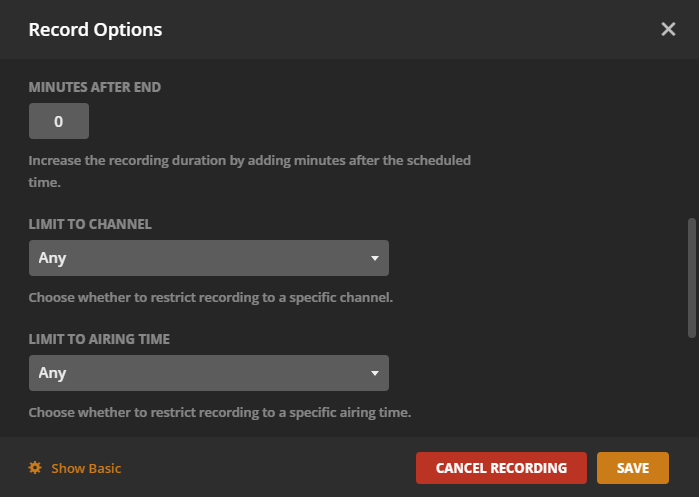Click the Limit to Airing Time dropdown arrow
This screenshot has width=699, height=497.
click(375, 373)
